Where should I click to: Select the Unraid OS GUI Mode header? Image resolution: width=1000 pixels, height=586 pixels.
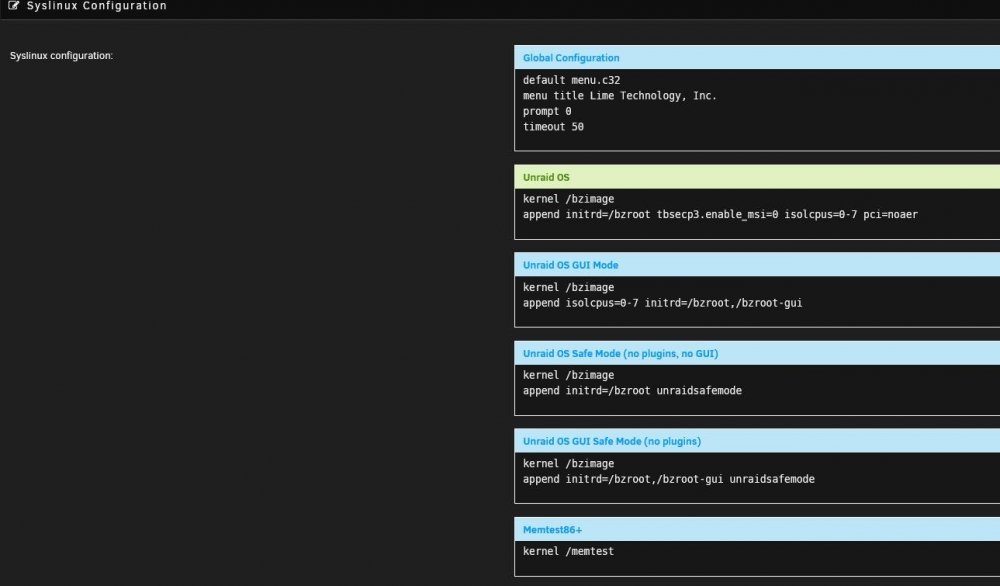[x=757, y=265]
